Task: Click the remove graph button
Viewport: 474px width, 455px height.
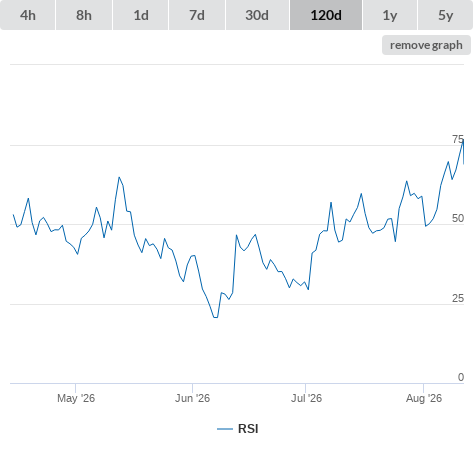Action: tap(426, 45)
